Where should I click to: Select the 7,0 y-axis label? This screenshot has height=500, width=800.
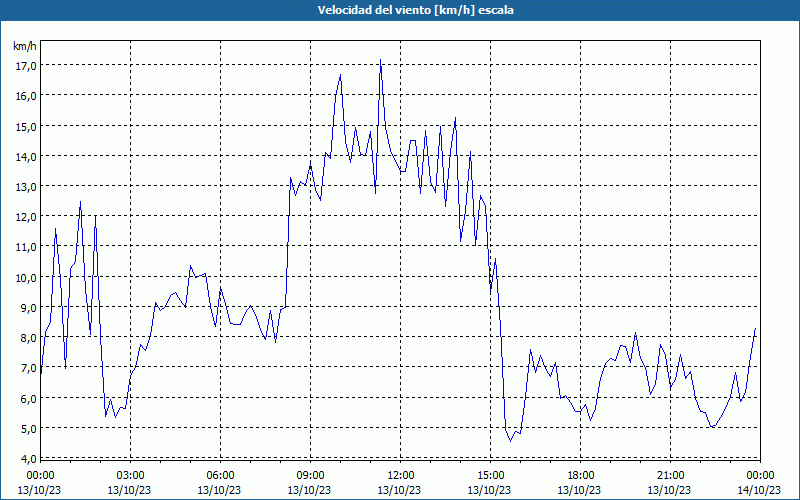(27, 368)
